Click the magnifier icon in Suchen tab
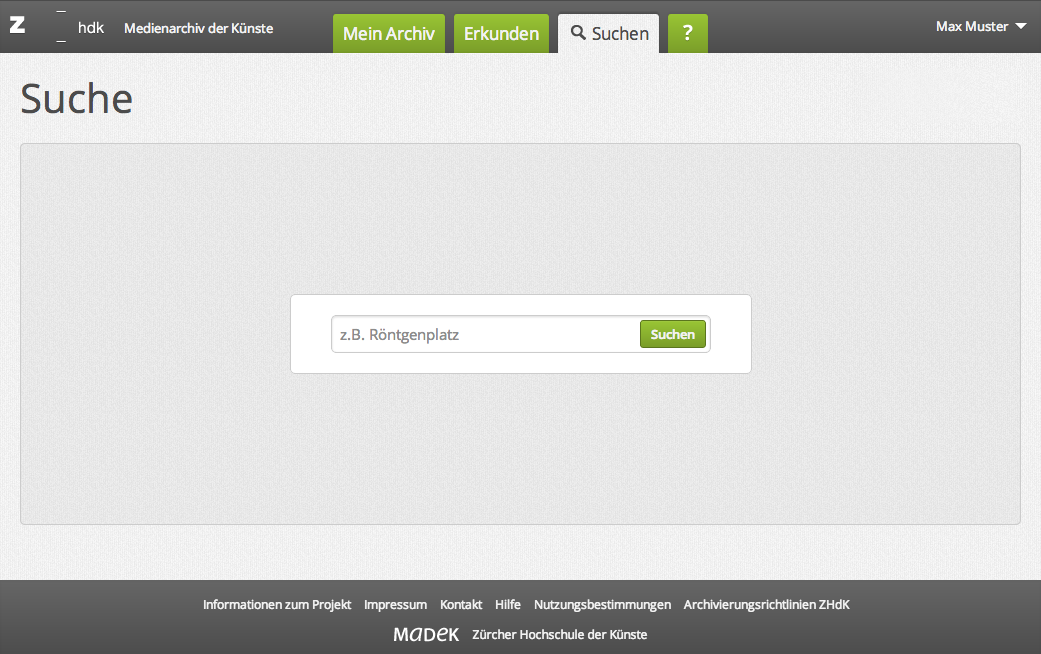 578,33
